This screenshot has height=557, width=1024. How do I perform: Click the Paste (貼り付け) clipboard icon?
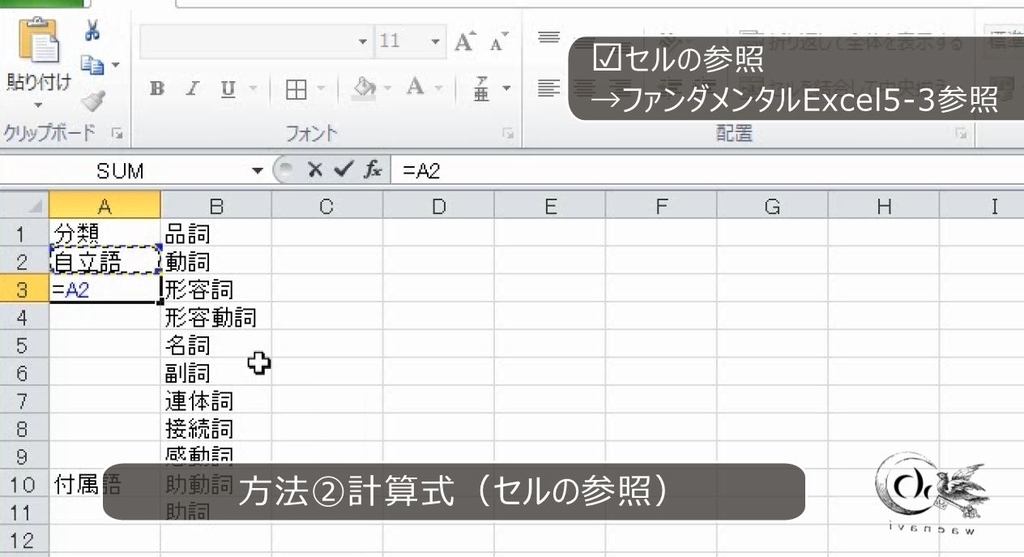tap(38, 40)
